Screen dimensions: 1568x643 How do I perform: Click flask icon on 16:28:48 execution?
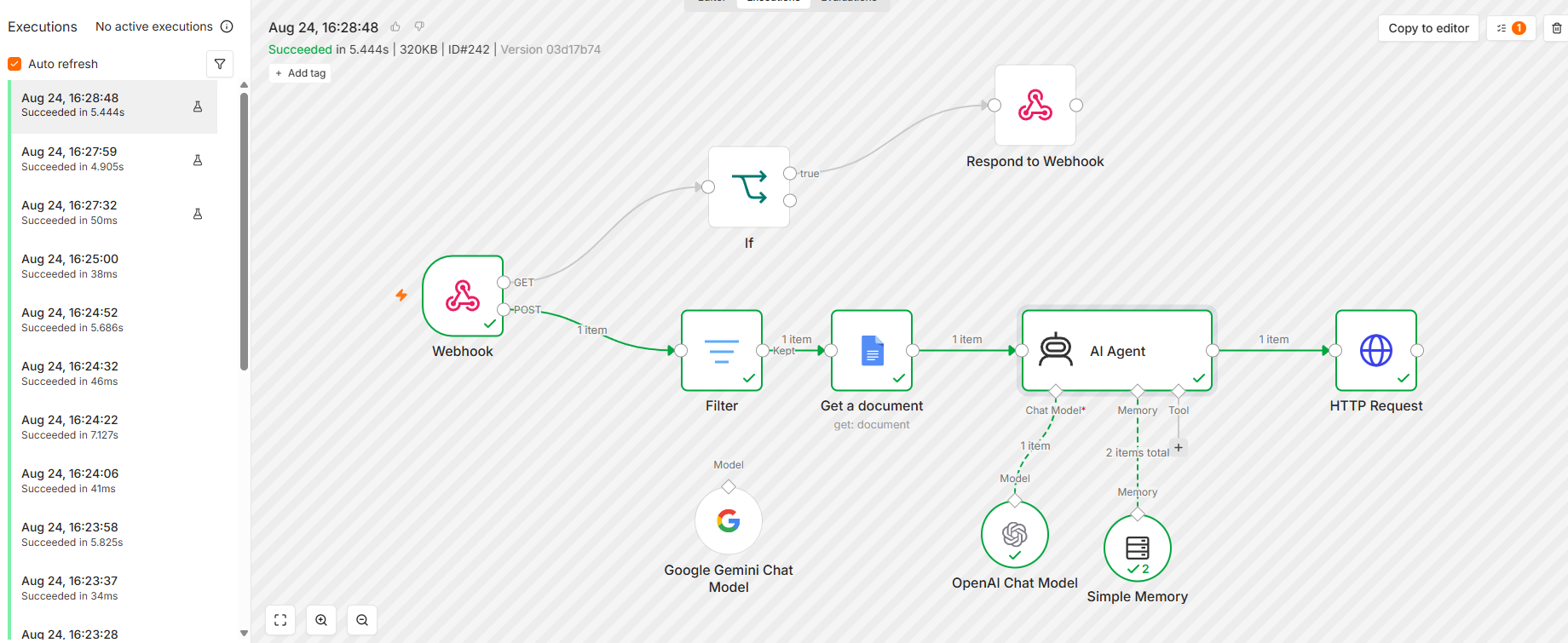point(198,106)
